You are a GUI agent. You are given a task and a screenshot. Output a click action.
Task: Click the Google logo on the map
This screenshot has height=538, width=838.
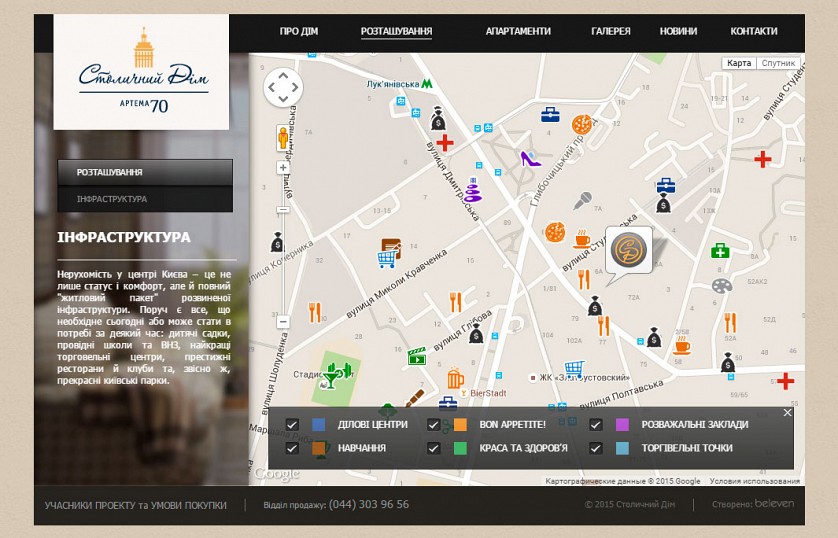coord(277,473)
